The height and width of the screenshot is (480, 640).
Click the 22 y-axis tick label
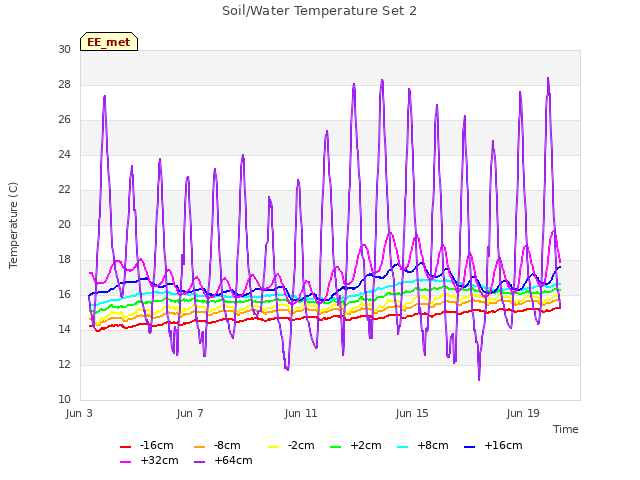(64, 189)
